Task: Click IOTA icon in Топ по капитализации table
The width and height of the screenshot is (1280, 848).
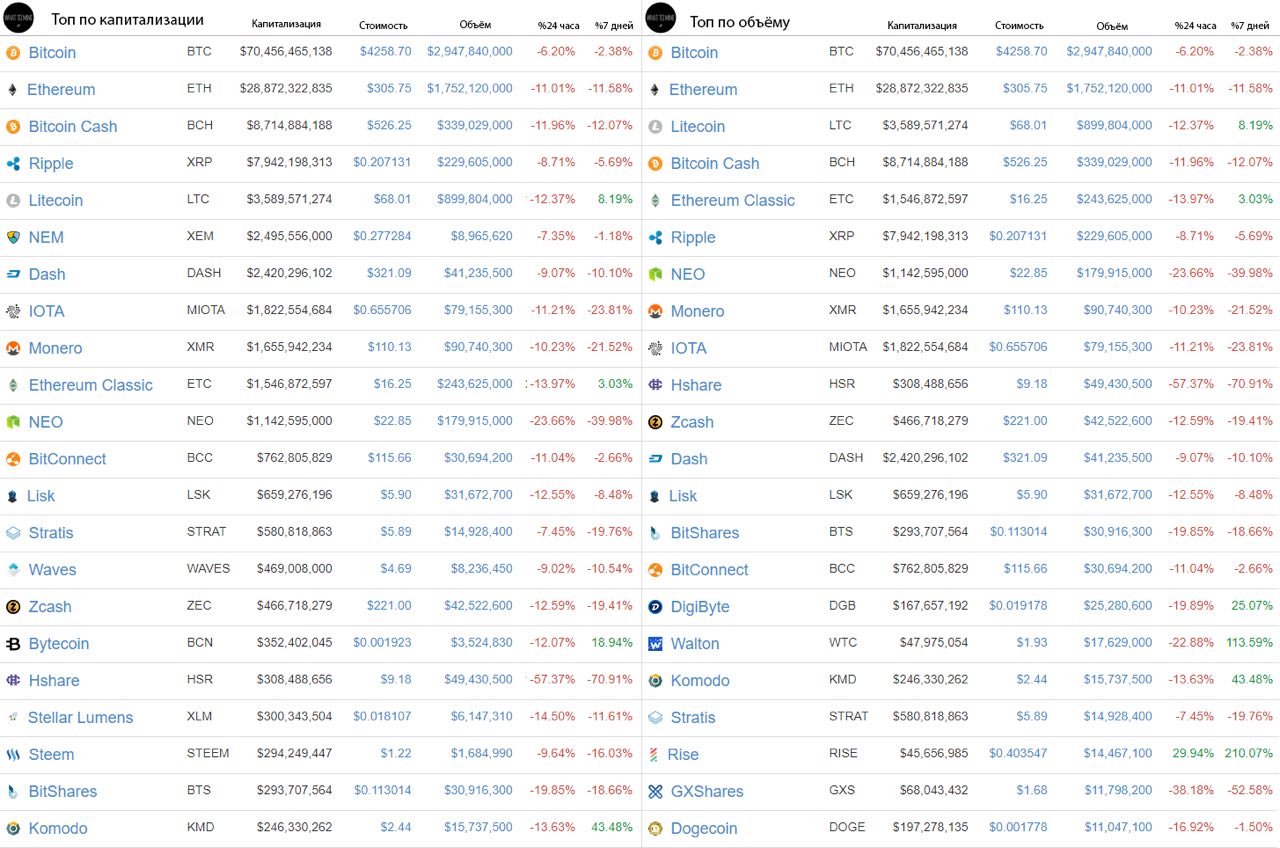Action: click(x=13, y=311)
